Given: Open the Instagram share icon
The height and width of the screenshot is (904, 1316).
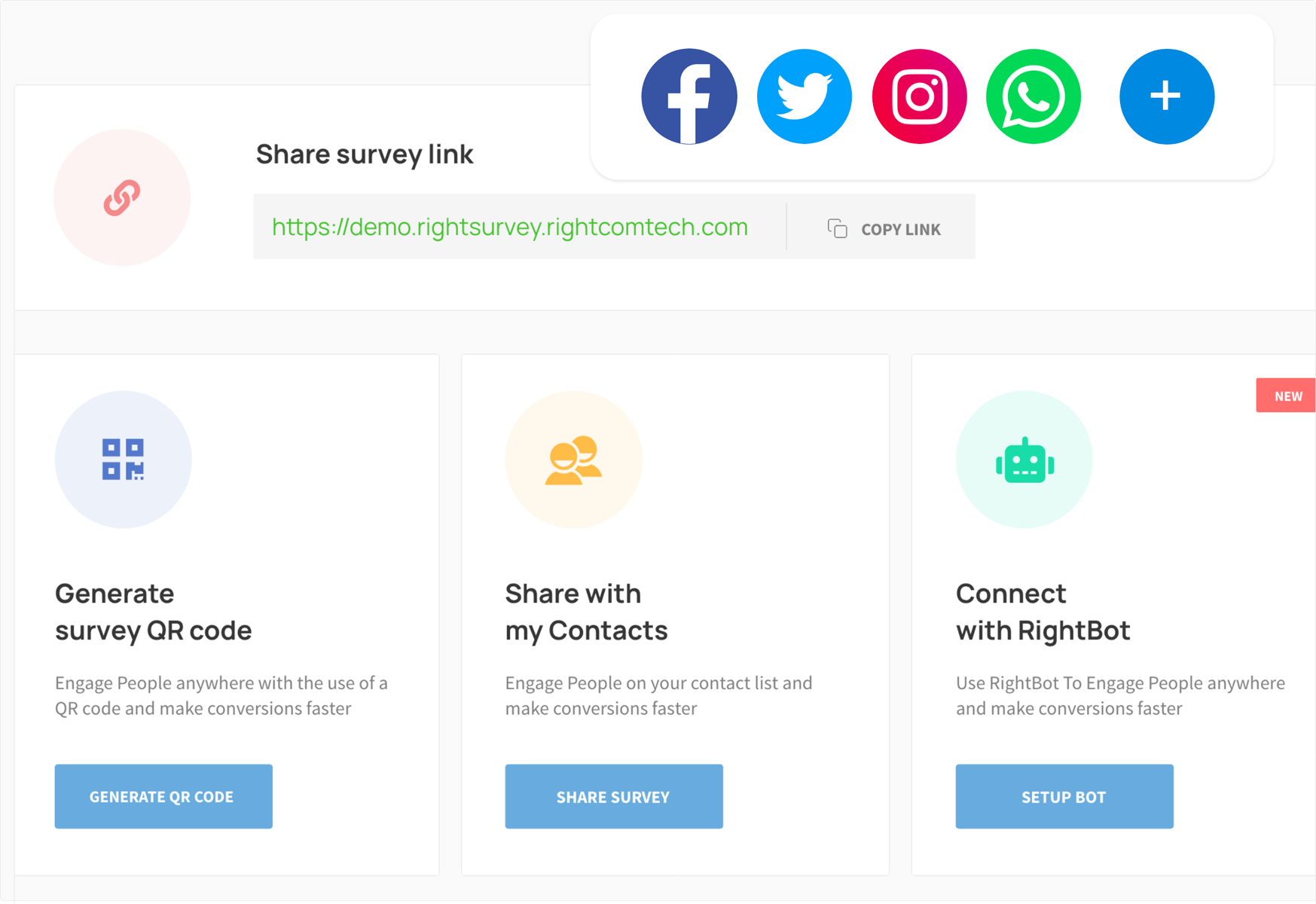Looking at the screenshot, I should point(919,96).
